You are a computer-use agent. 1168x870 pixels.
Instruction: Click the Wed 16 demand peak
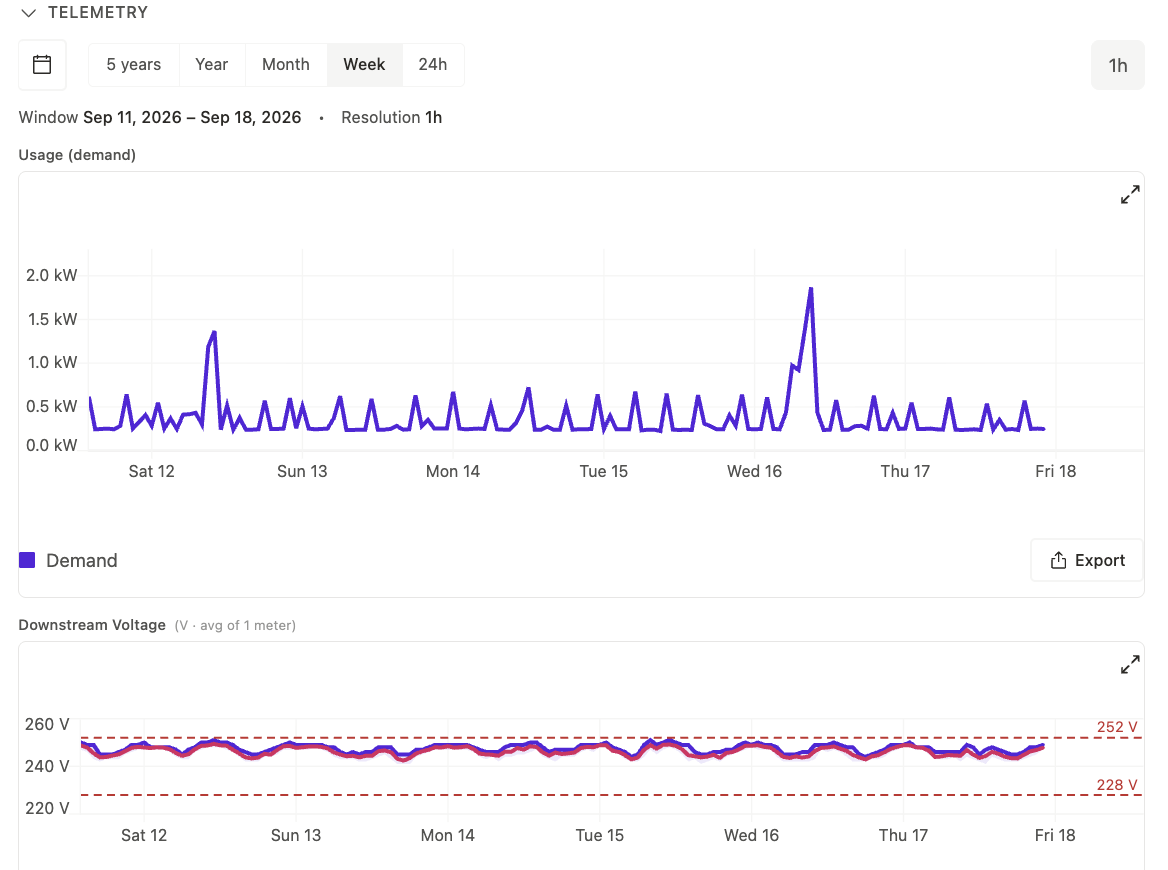coord(810,289)
